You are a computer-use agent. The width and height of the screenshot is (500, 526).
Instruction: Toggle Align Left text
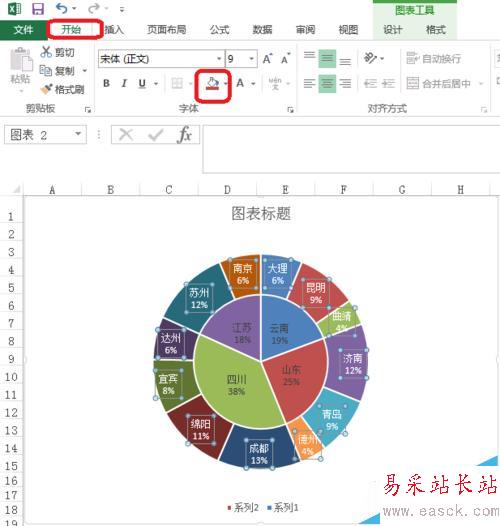click(309, 83)
